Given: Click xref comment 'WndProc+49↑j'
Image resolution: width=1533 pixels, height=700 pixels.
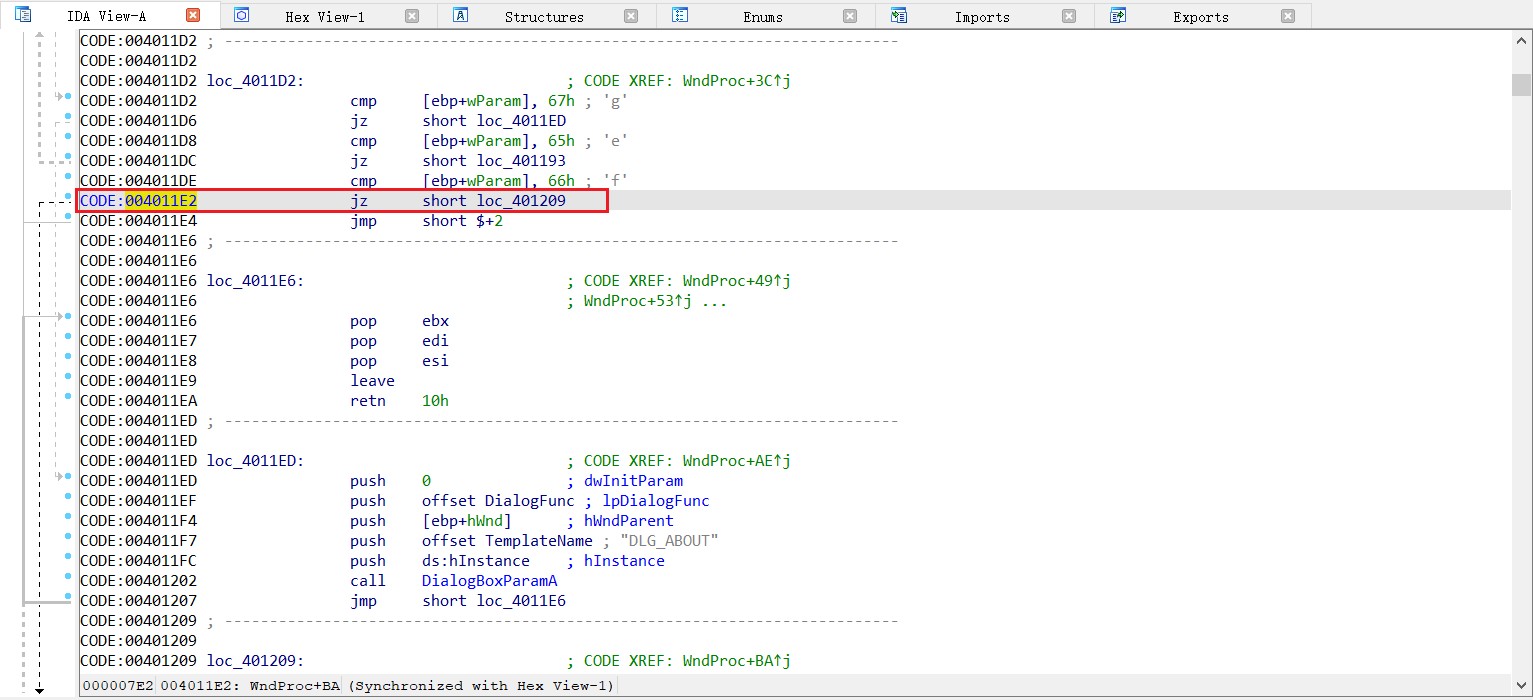Looking at the screenshot, I should pos(737,281).
